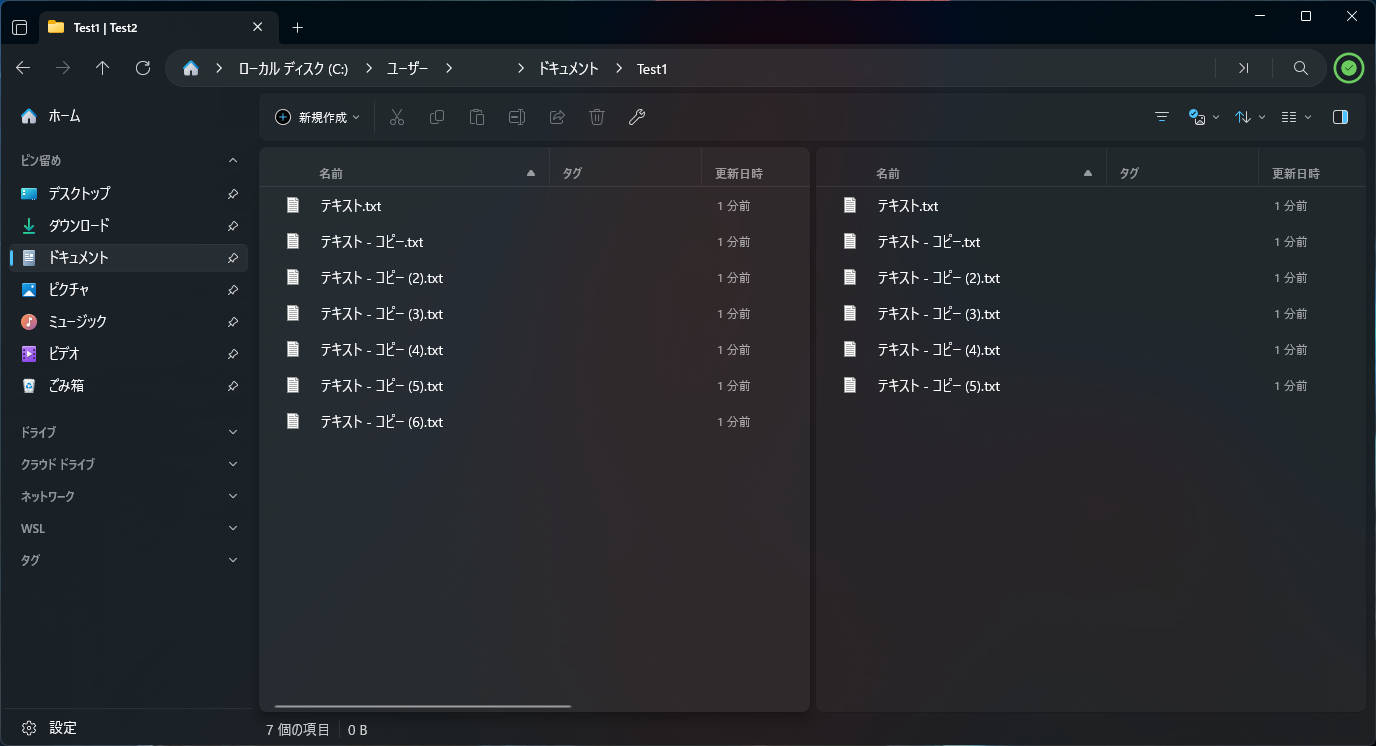Toggle sort direction on left pane 名前 column
This screenshot has width=1376, height=746.
(x=531, y=173)
